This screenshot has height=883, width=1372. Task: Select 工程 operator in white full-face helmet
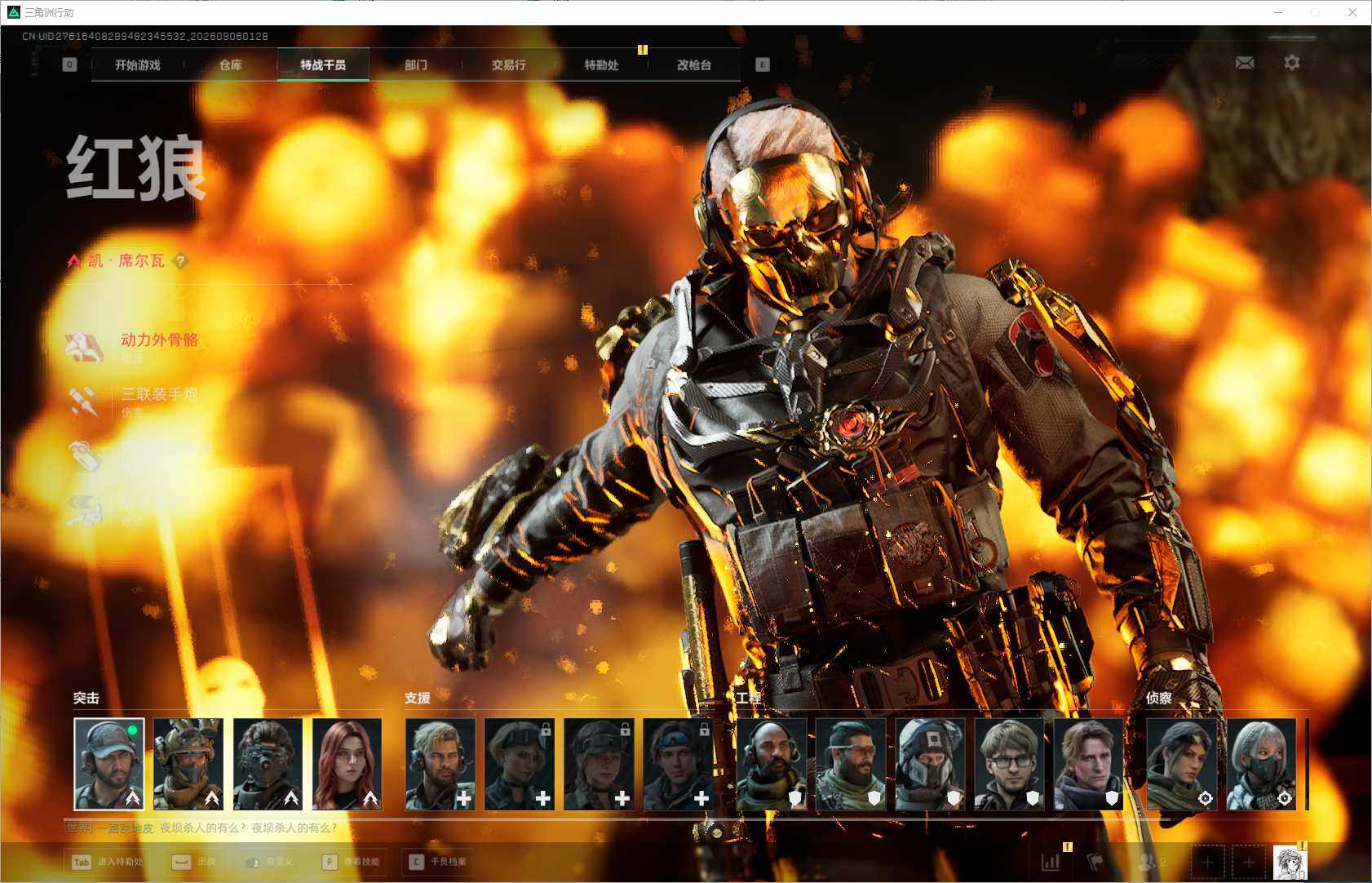click(930, 764)
